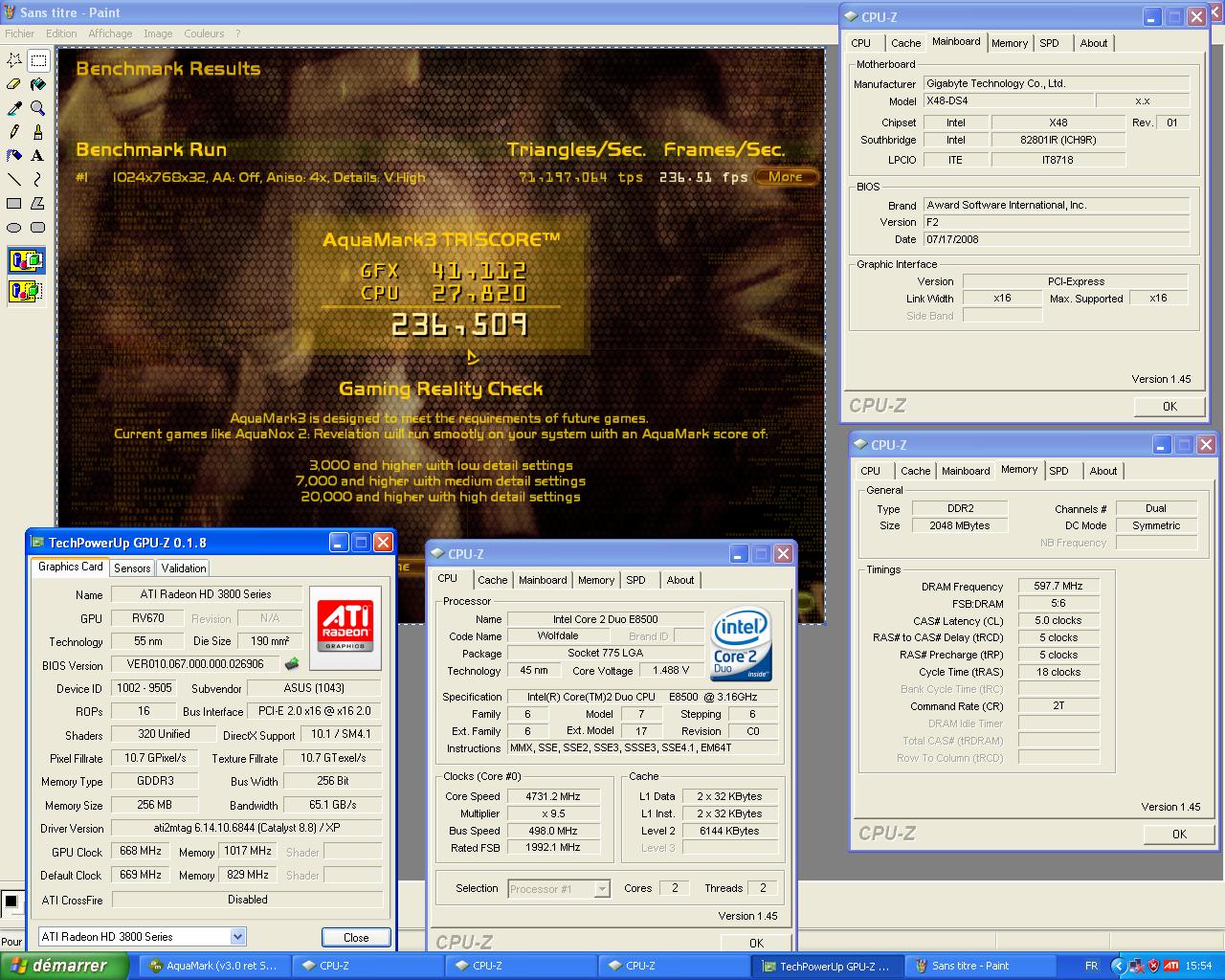Click the BIOS save chip icon in GPU-Z
Screen dimensions: 1225x980
[292, 664]
